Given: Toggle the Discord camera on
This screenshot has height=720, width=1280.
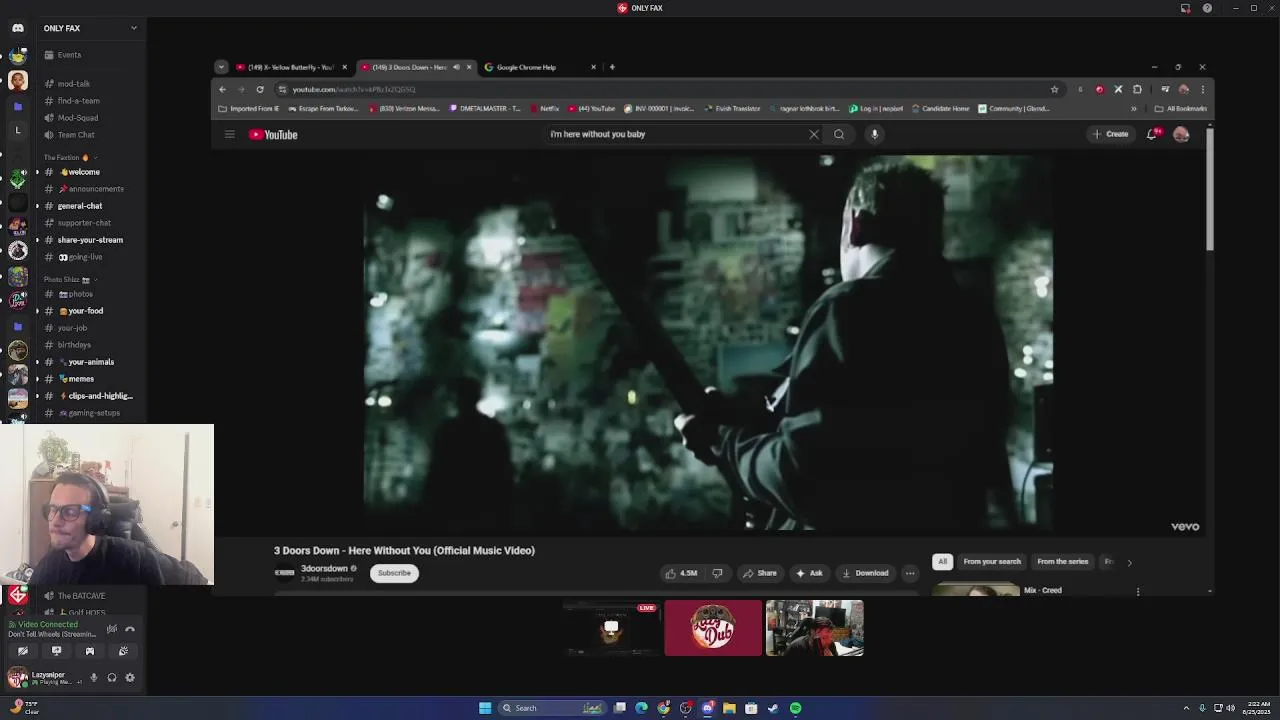Looking at the screenshot, I should [22, 651].
